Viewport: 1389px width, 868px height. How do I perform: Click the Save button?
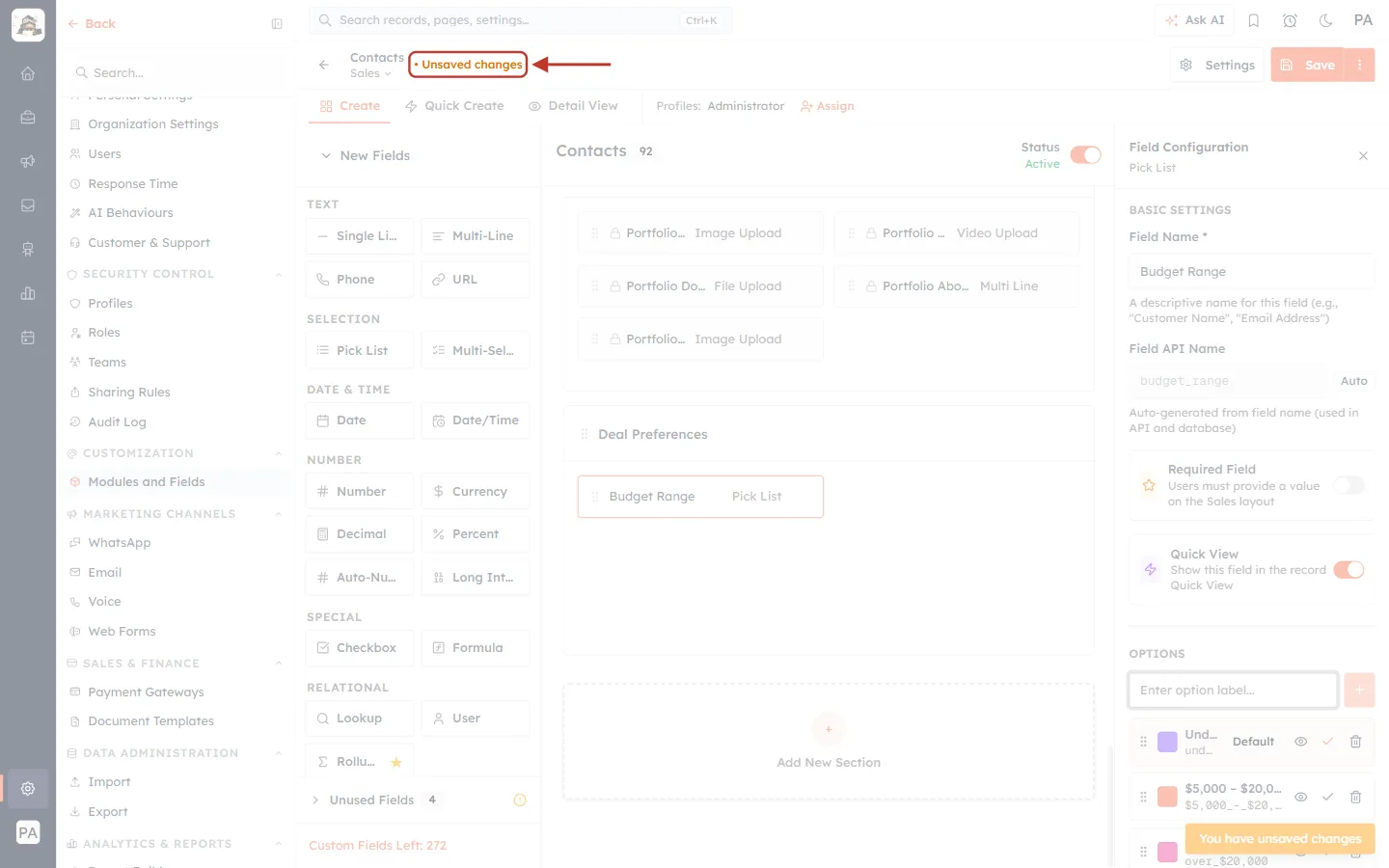(x=1308, y=65)
